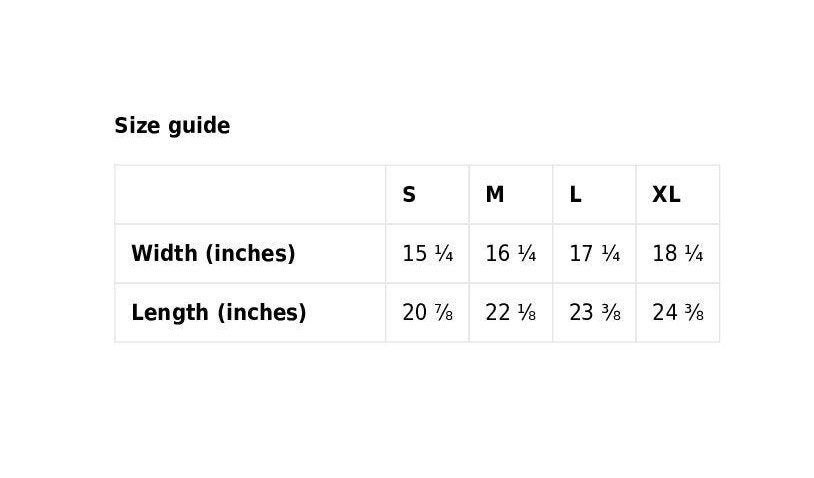This screenshot has width=814, height=478.
Task: Click the 24 ⅜ length cell
Action: 678,312
